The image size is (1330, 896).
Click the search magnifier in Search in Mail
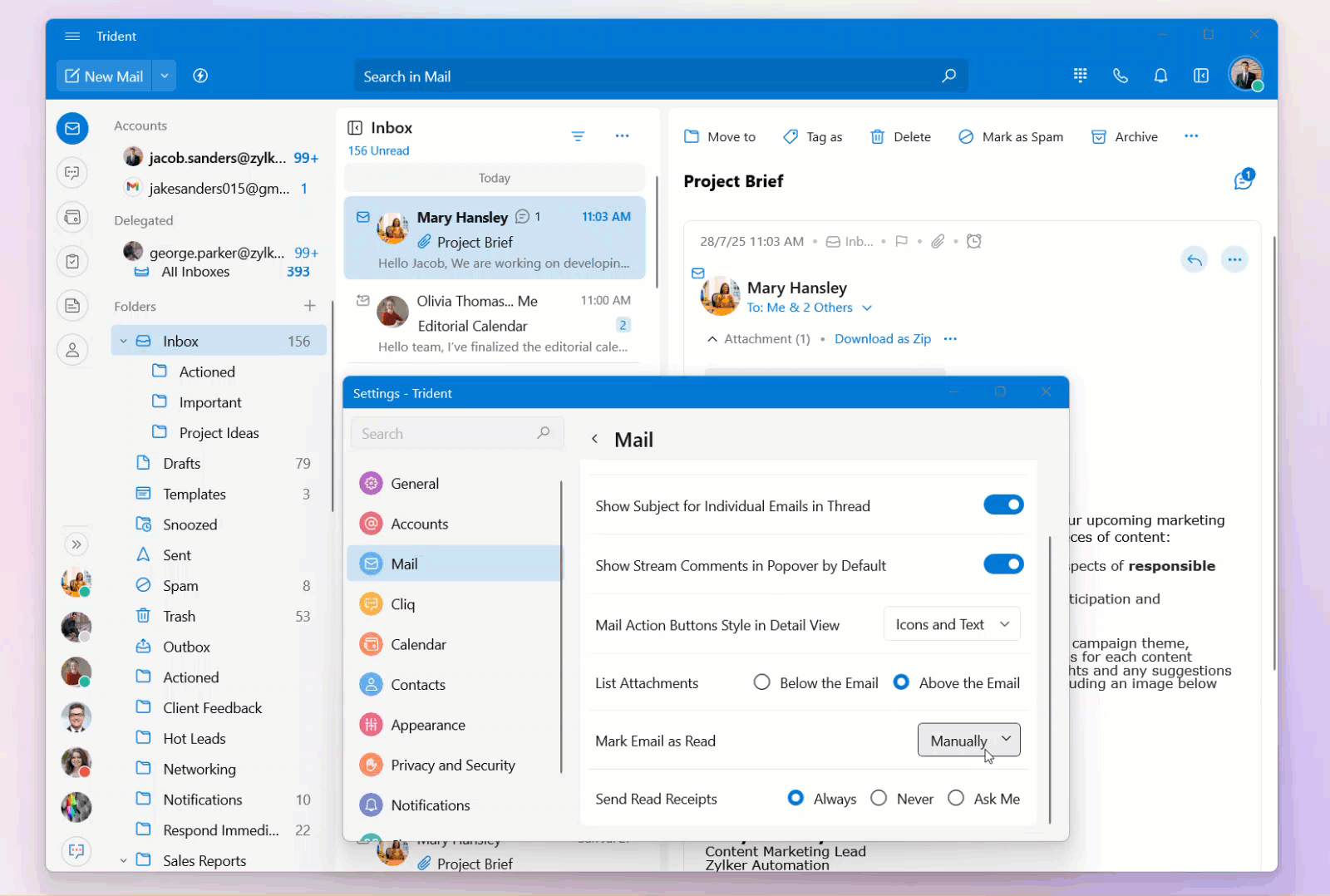[x=948, y=76]
